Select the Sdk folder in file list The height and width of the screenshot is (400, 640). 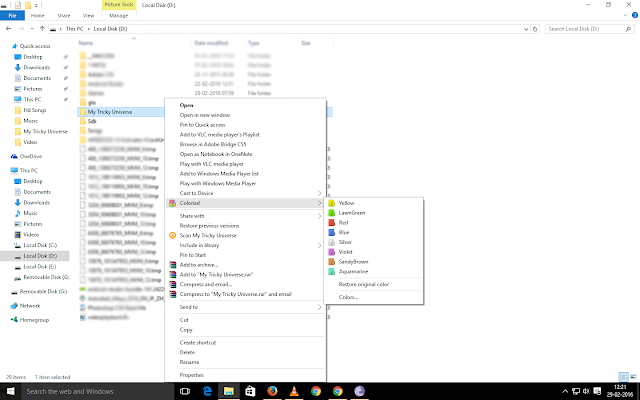pos(92,121)
